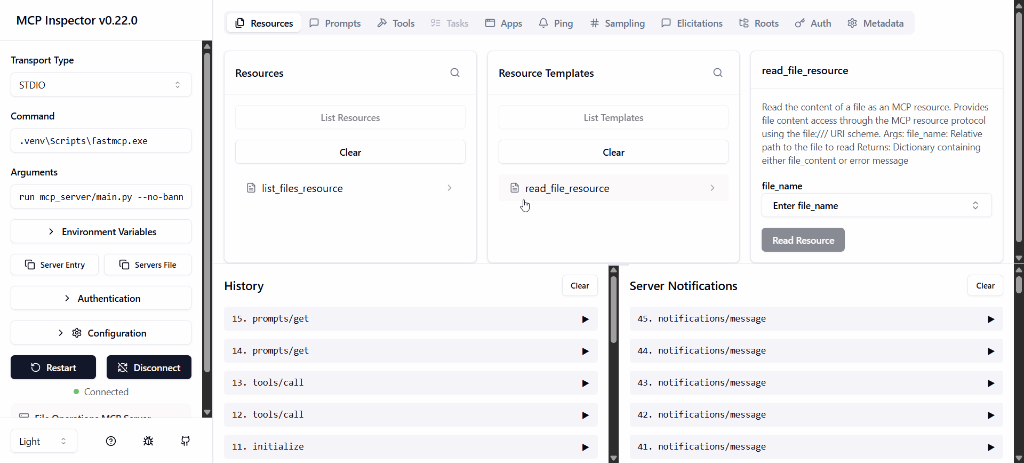
Task: Switch to the Elicitations tab
Action: (x=692, y=23)
